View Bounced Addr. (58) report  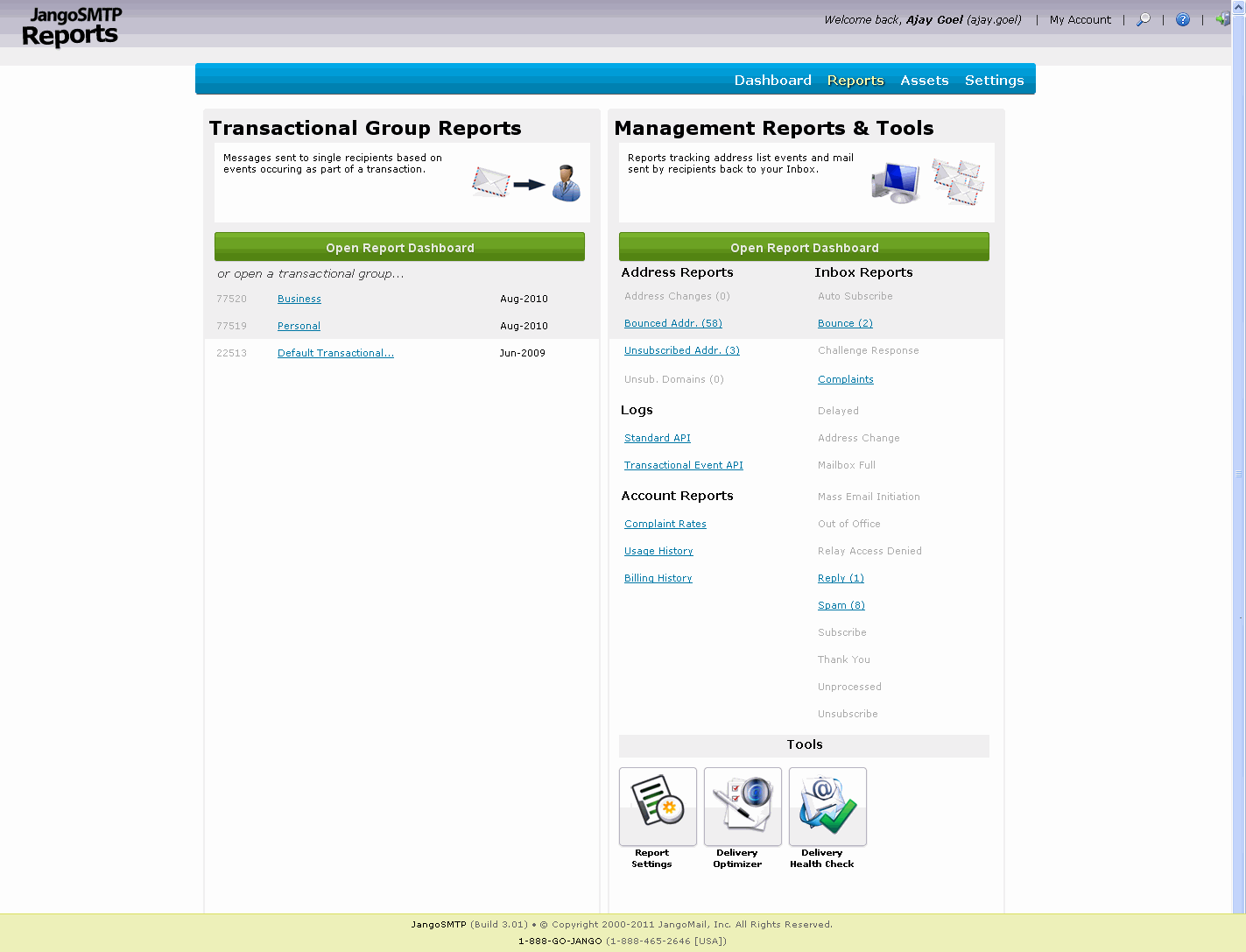[672, 323]
